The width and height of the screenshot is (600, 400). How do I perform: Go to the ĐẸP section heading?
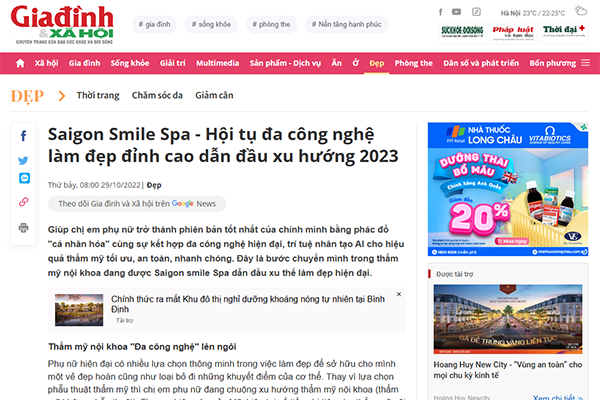pyautogui.click(x=27, y=96)
